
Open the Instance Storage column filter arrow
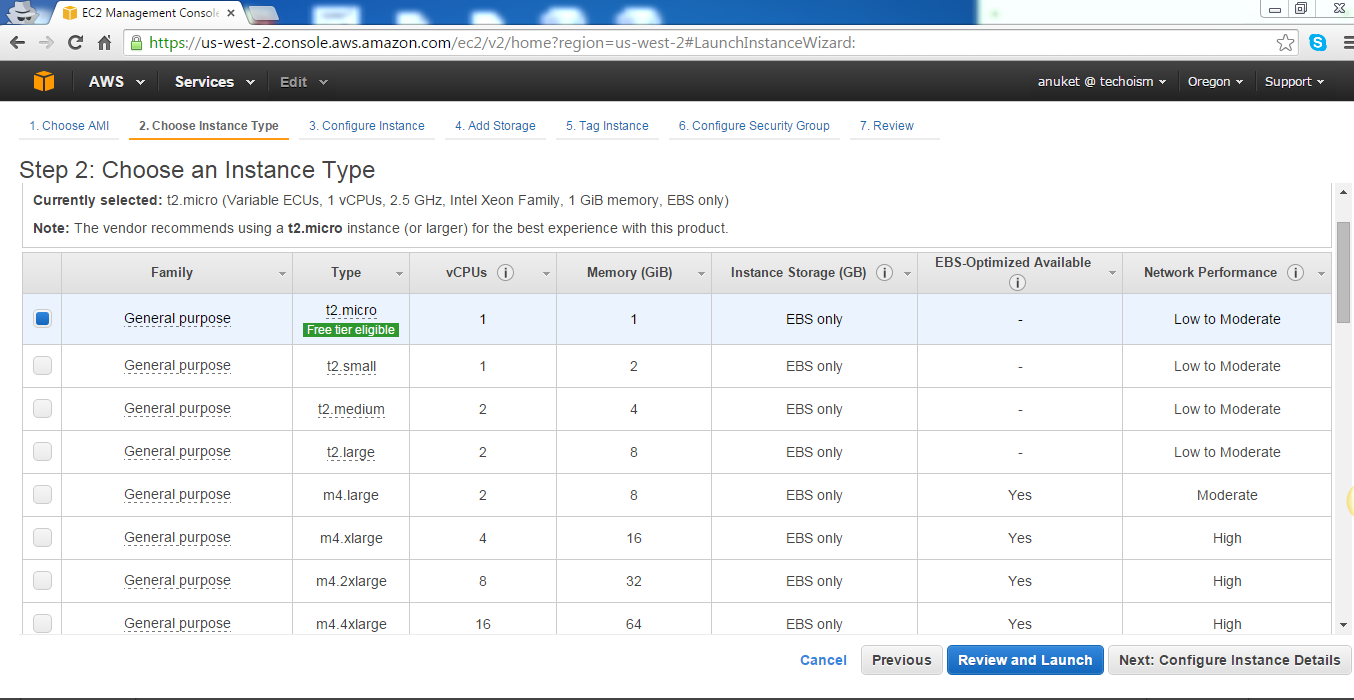906,273
